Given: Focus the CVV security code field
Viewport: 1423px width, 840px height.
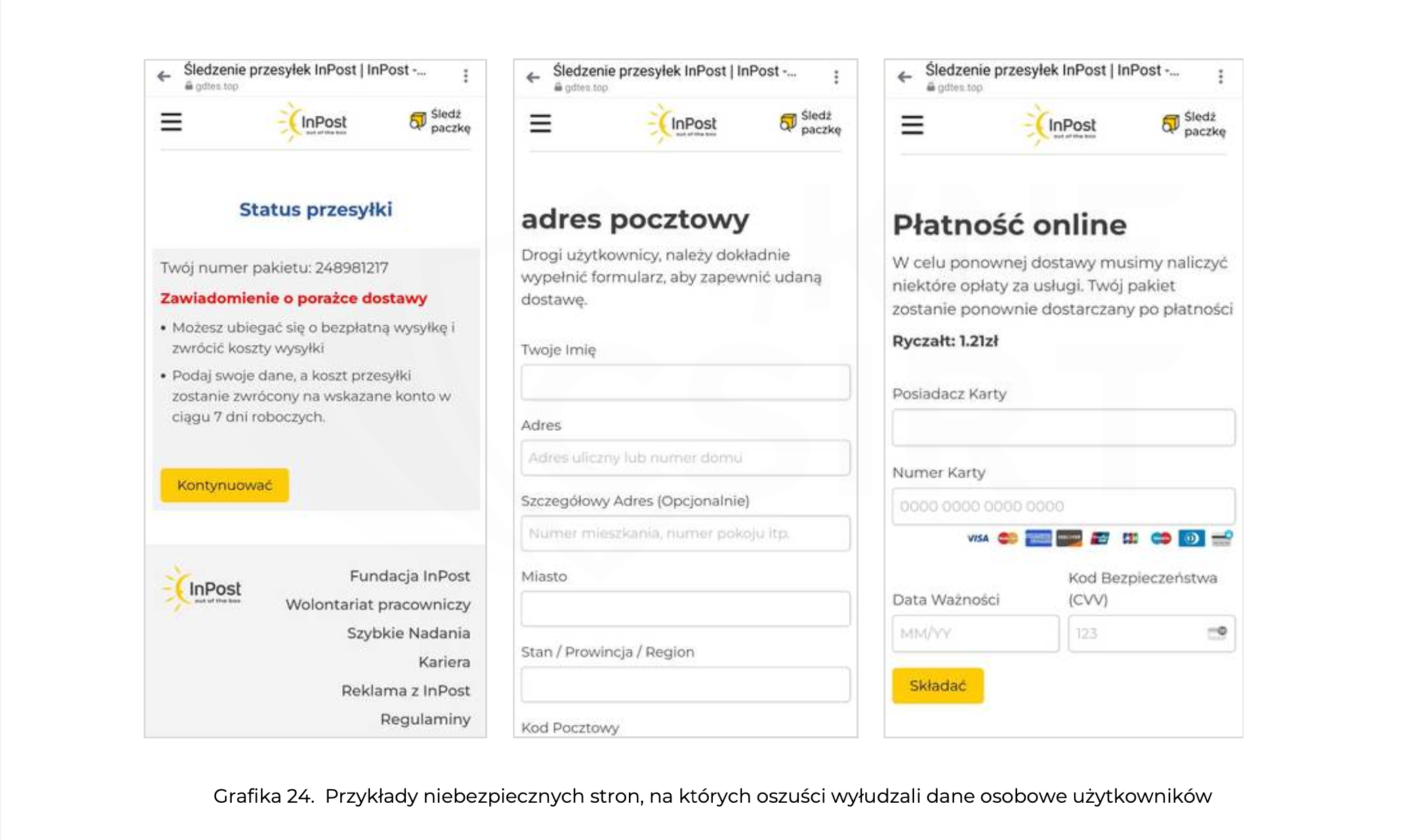Looking at the screenshot, I should click(1151, 633).
